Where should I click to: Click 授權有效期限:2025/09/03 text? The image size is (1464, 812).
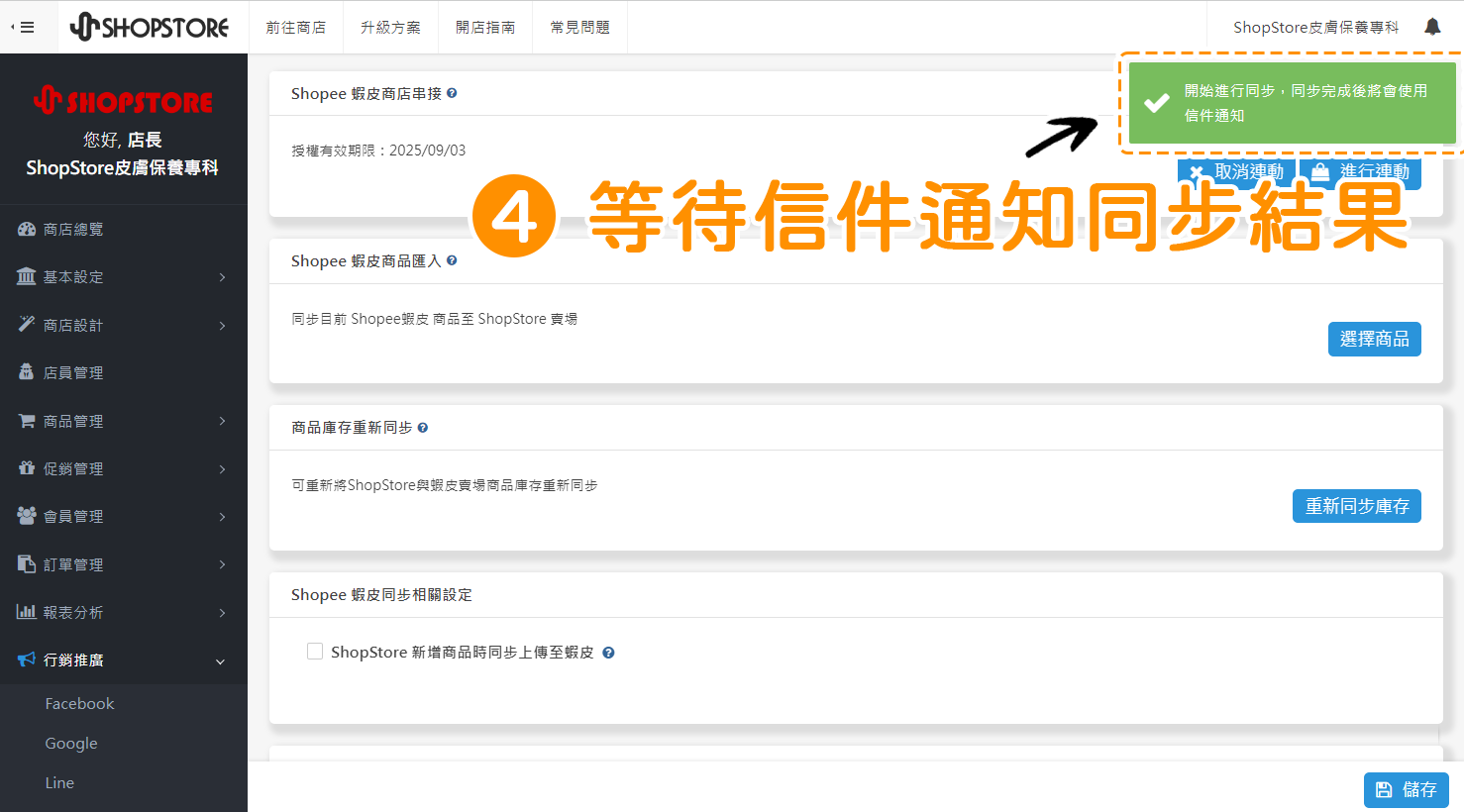[x=378, y=151]
